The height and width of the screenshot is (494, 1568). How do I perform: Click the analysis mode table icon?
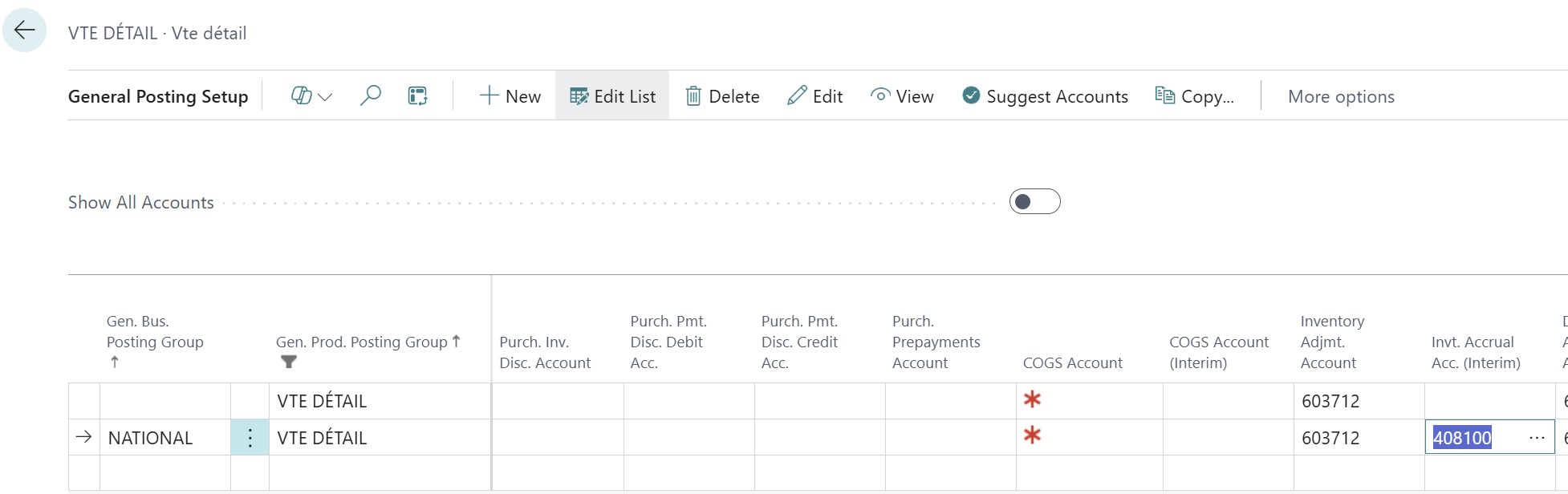[x=417, y=96]
